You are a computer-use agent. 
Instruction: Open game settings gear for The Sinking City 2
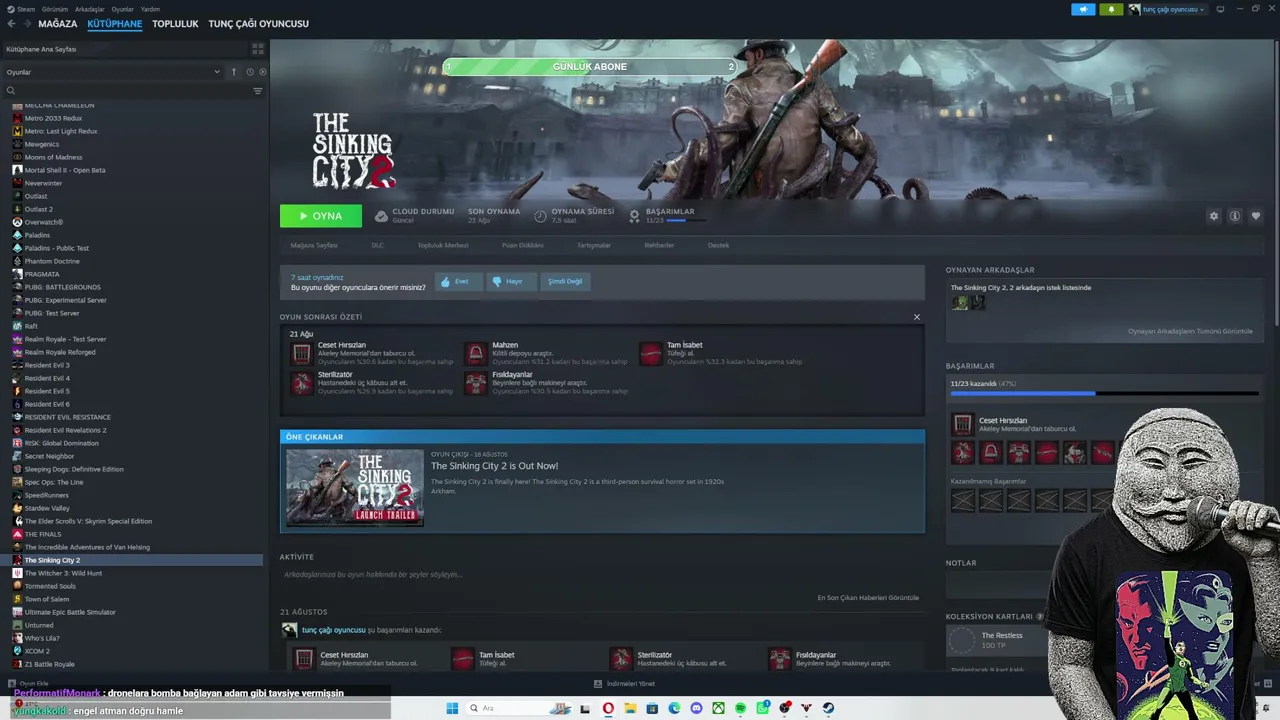(x=1214, y=216)
